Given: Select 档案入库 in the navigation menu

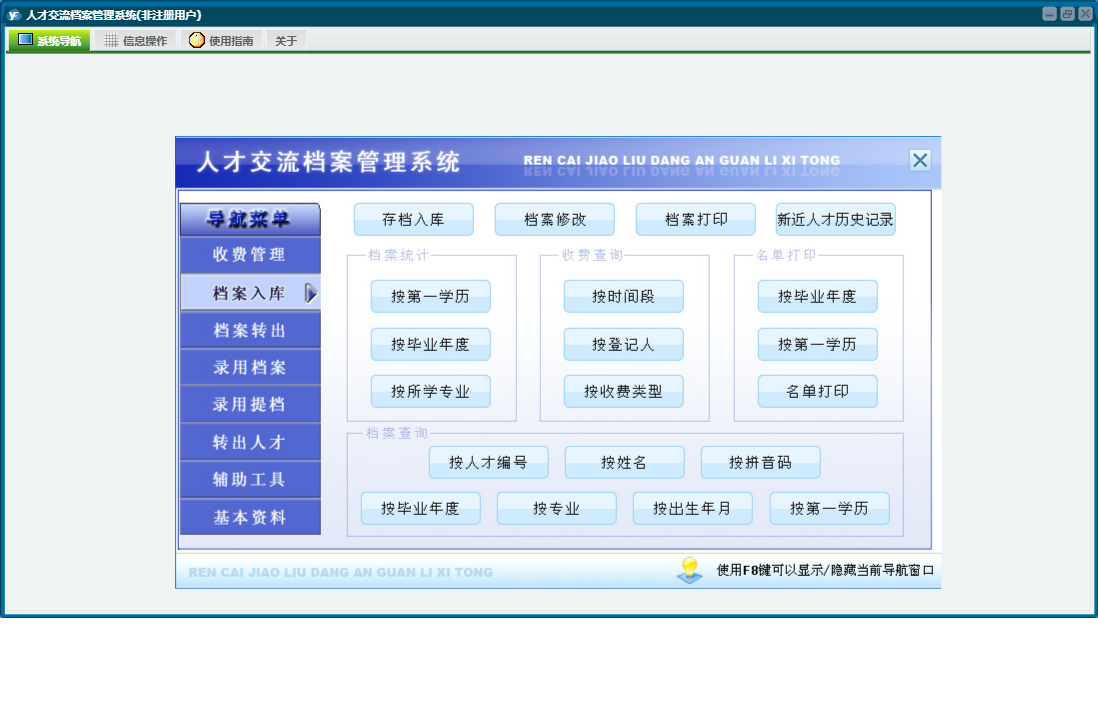Looking at the screenshot, I should (250, 293).
